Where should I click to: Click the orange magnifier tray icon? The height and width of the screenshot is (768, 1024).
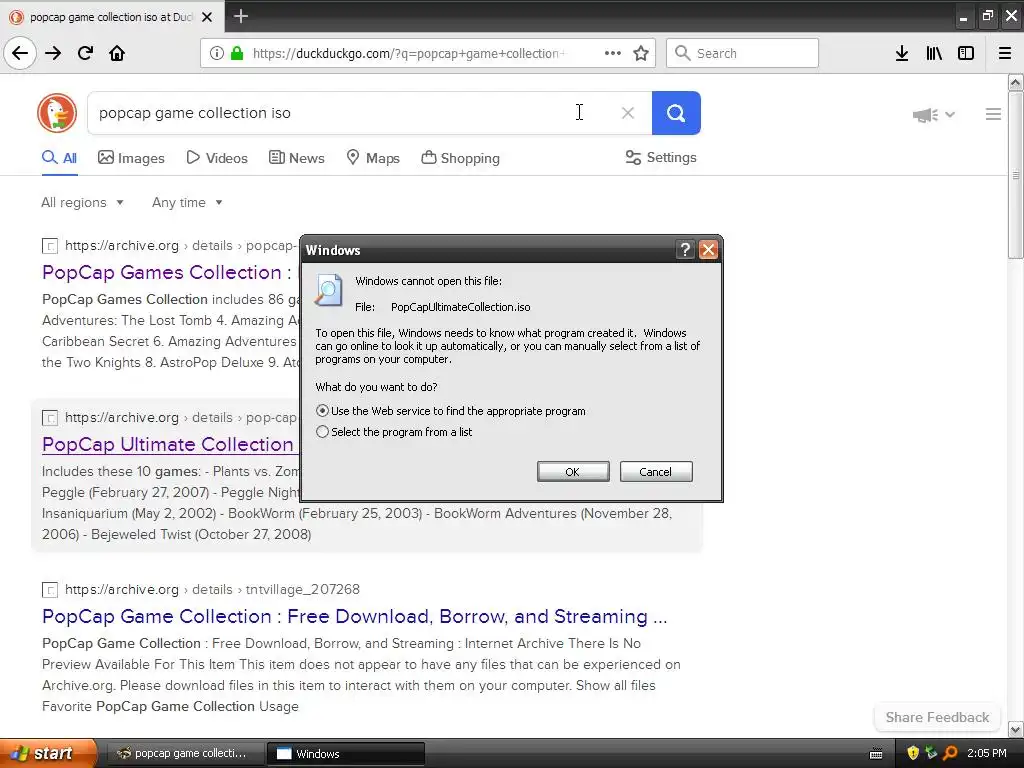pyautogui.click(x=950, y=753)
